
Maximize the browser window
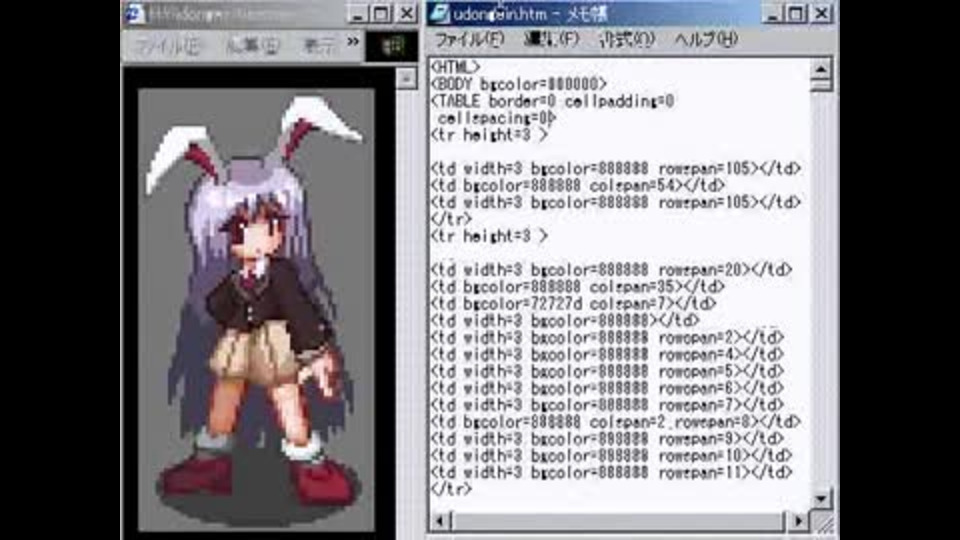coord(381,13)
